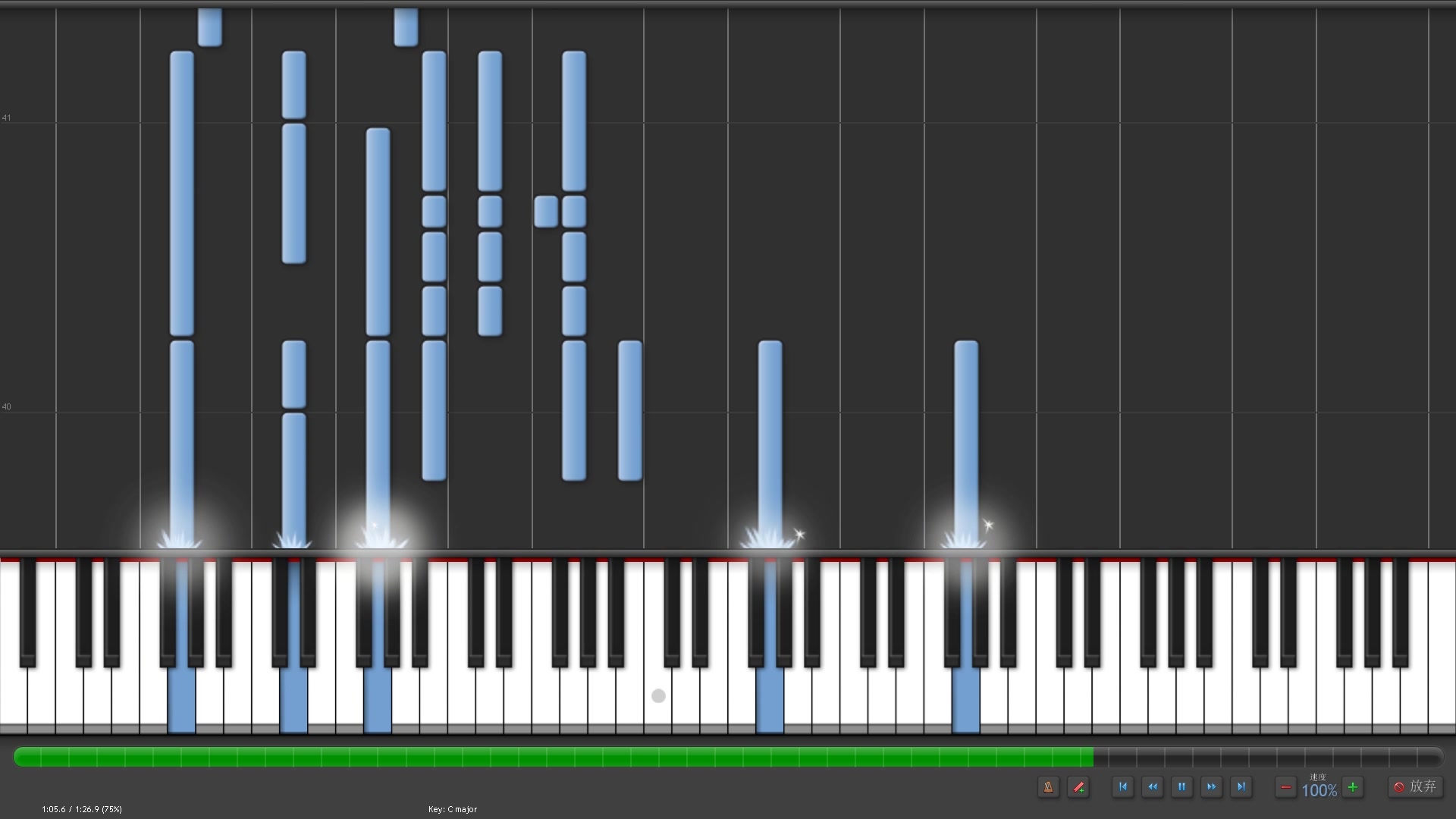1456x819 pixels.
Task: Click the measure 41 marker label
Action: click(6, 118)
